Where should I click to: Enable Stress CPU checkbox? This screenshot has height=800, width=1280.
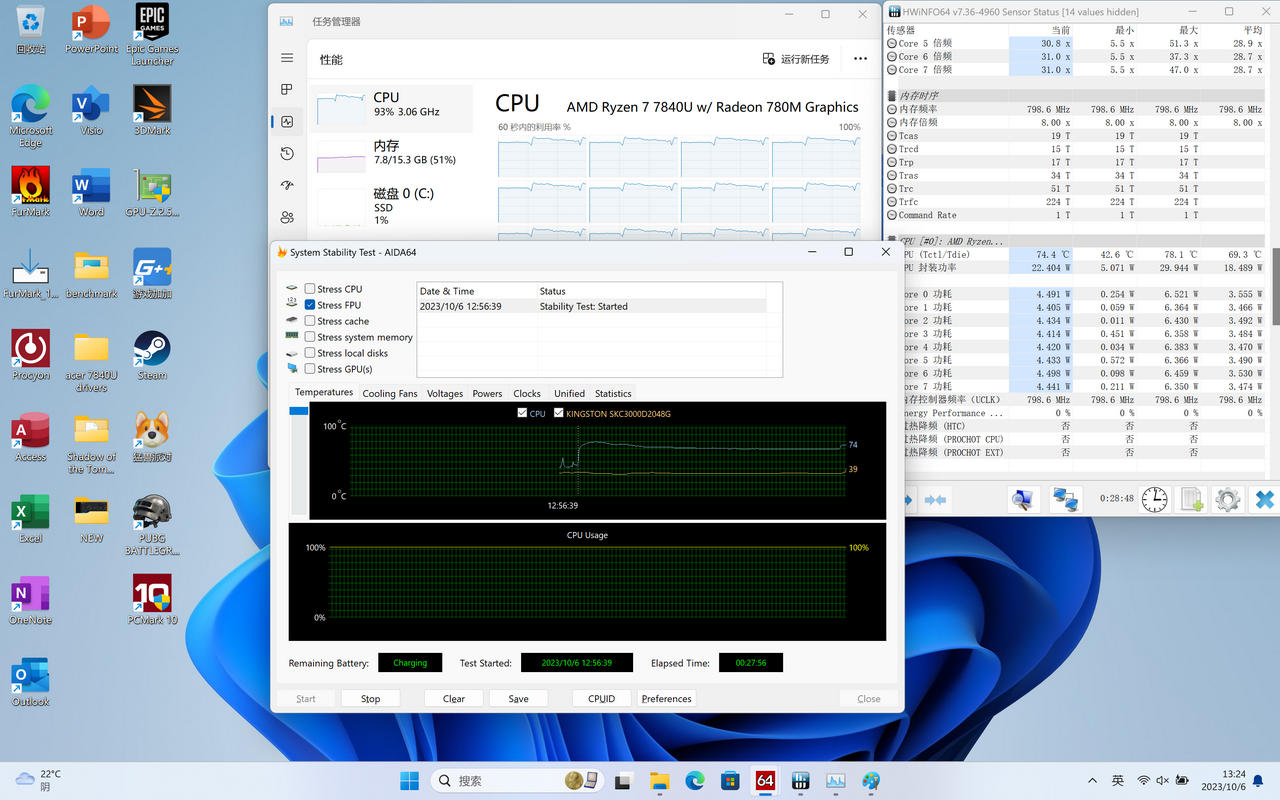[x=310, y=289]
